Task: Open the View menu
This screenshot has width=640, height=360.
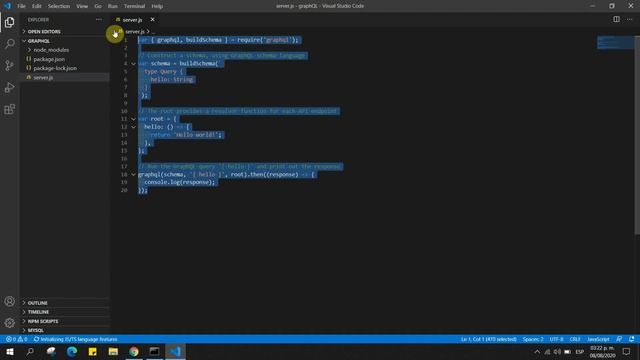Action: click(x=82, y=6)
